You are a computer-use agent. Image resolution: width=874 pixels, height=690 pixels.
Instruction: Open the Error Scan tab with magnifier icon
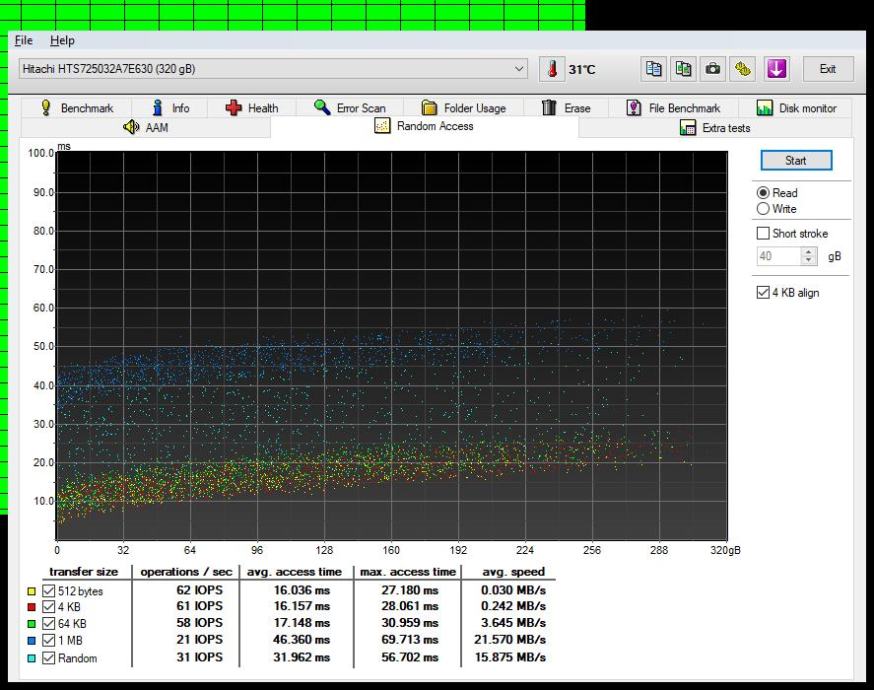(349, 108)
